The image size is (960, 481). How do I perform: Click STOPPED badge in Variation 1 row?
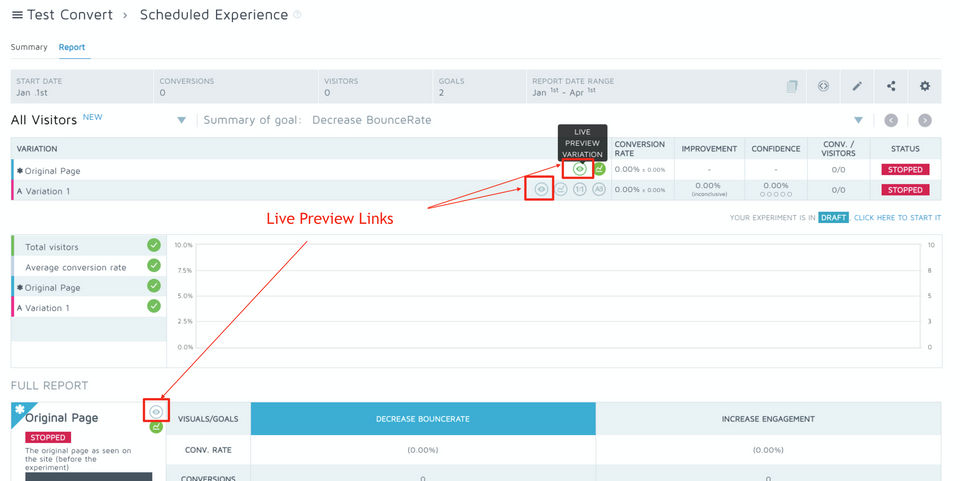click(905, 190)
